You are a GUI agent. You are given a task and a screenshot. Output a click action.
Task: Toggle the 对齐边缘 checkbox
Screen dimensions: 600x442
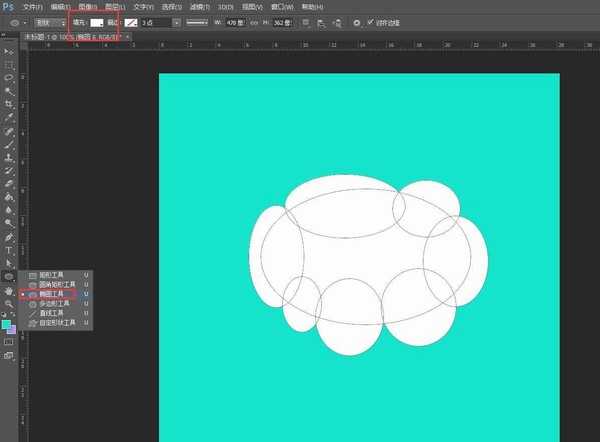point(371,21)
